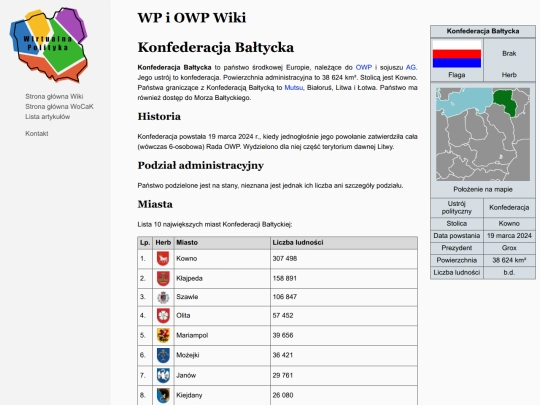Image resolution: width=540 pixels, height=405 pixels.
Task: Click the Prezydent infobox label
Action: coord(457,248)
